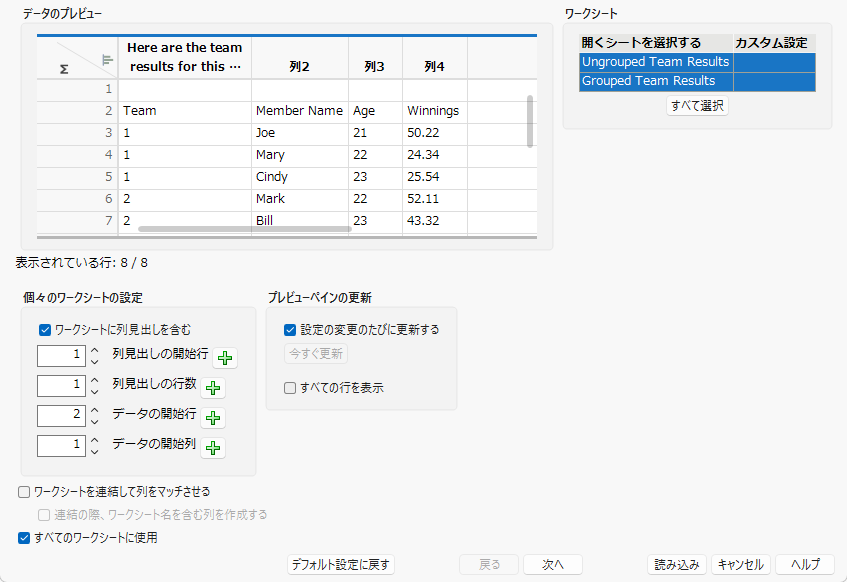Click the cell with value 50.22

pos(434,133)
